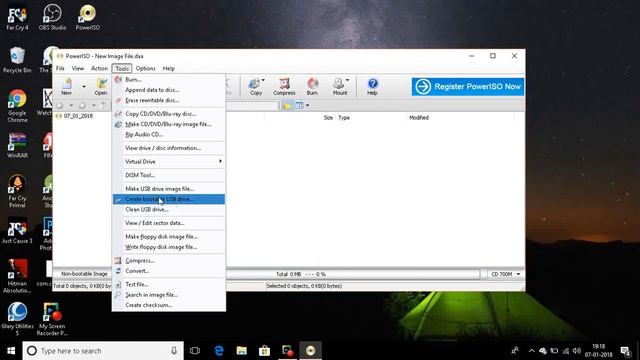Screen dimensions: 640x360
Task: Click the Help toolbar icon
Action: pyautogui.click(x=372, y=87)
